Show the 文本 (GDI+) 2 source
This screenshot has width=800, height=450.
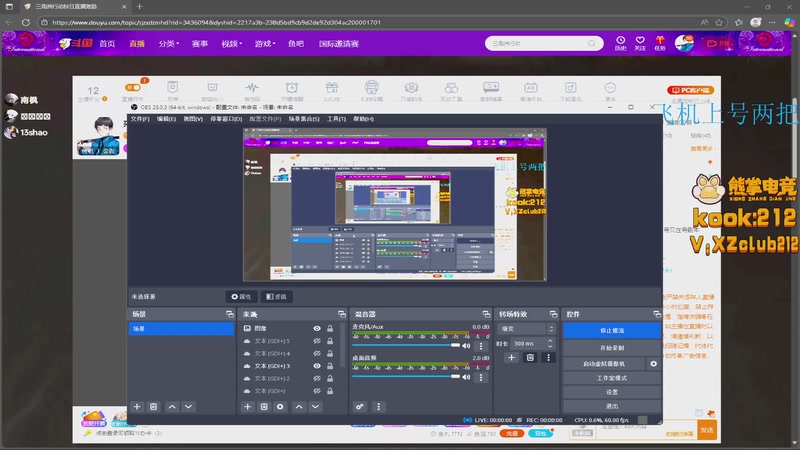[317, 379]
